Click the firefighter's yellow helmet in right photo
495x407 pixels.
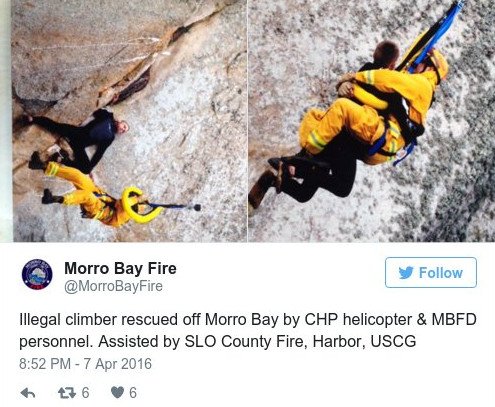coord(438,65)
